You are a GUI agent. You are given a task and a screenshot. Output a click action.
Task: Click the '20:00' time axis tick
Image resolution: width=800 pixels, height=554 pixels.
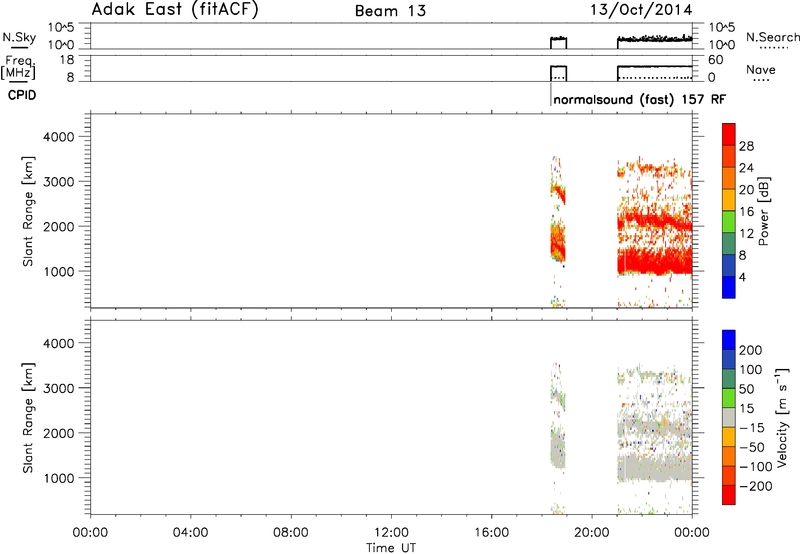592,533
